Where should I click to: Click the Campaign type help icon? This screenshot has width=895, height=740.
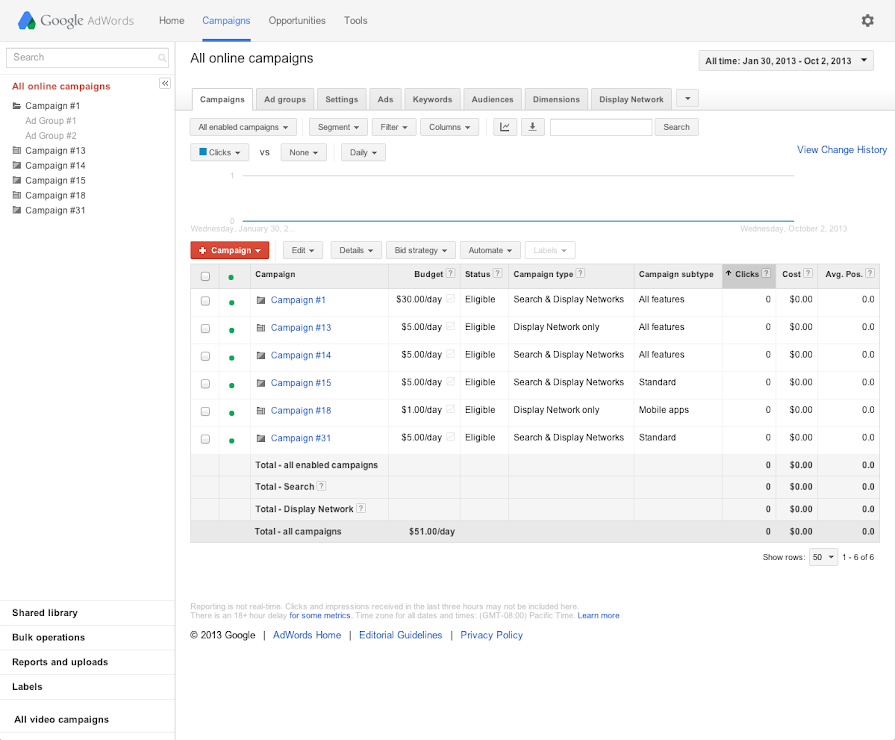(581, 274)
